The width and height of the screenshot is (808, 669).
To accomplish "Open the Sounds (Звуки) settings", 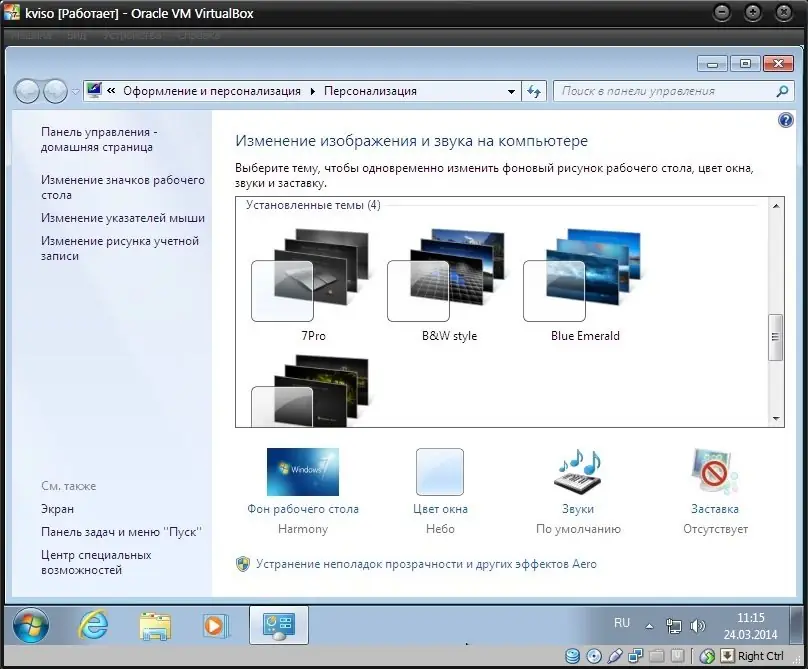I will pos(577,471).
